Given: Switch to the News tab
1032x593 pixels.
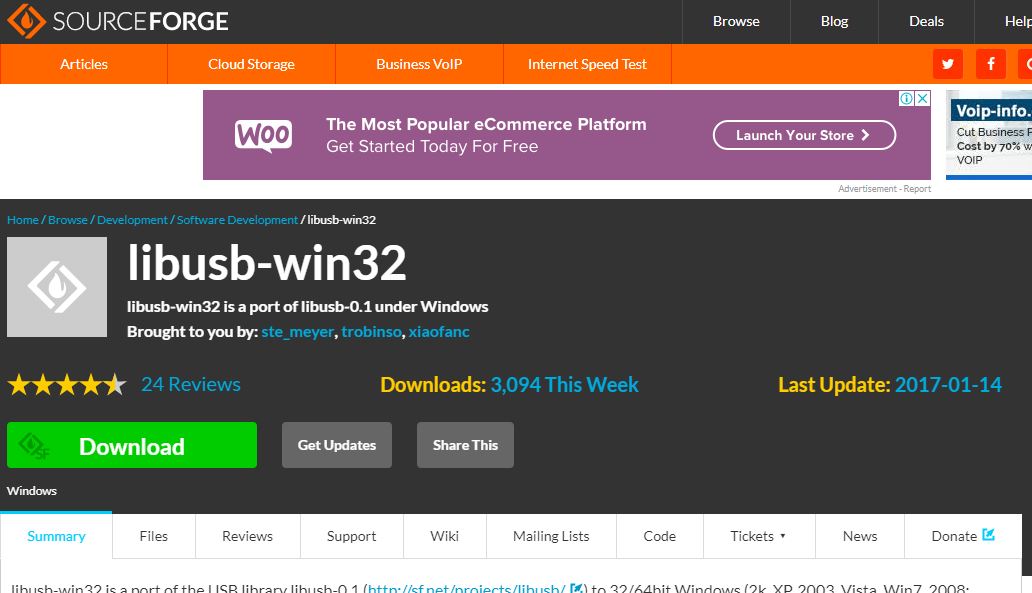Looking at the screenshot, I should [860, 536].
